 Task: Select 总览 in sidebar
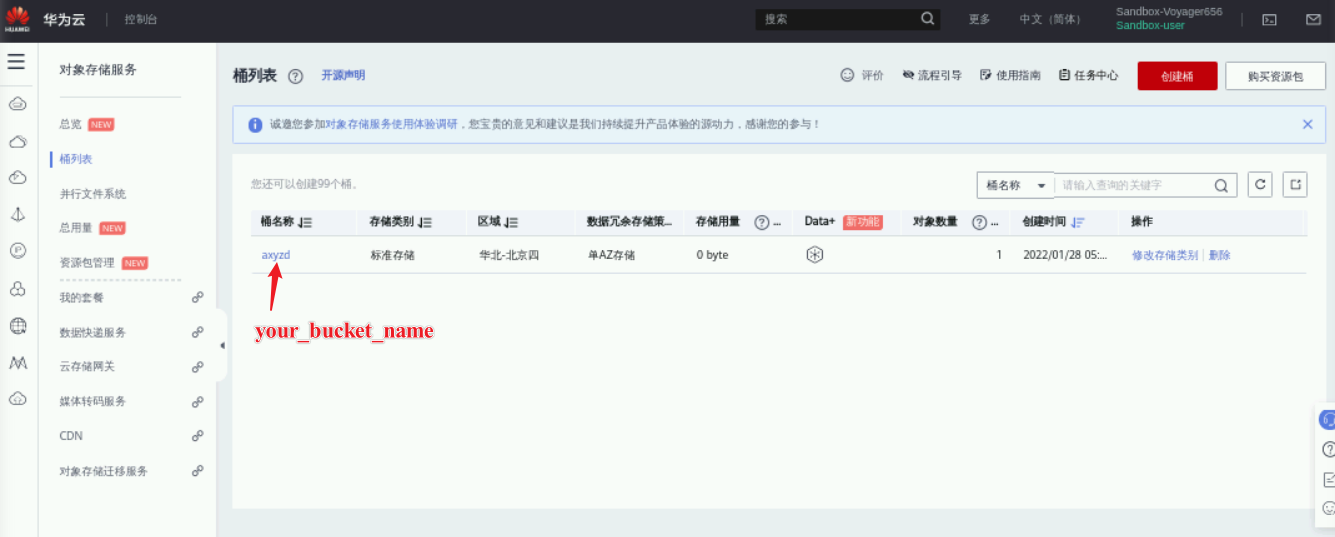pos(70,124)
